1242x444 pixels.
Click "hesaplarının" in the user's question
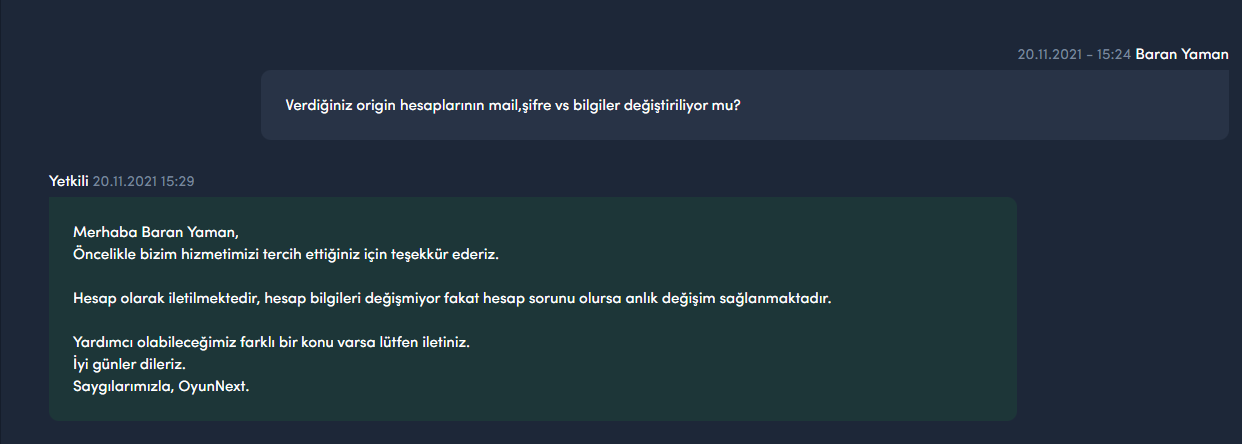click(445, 104)
